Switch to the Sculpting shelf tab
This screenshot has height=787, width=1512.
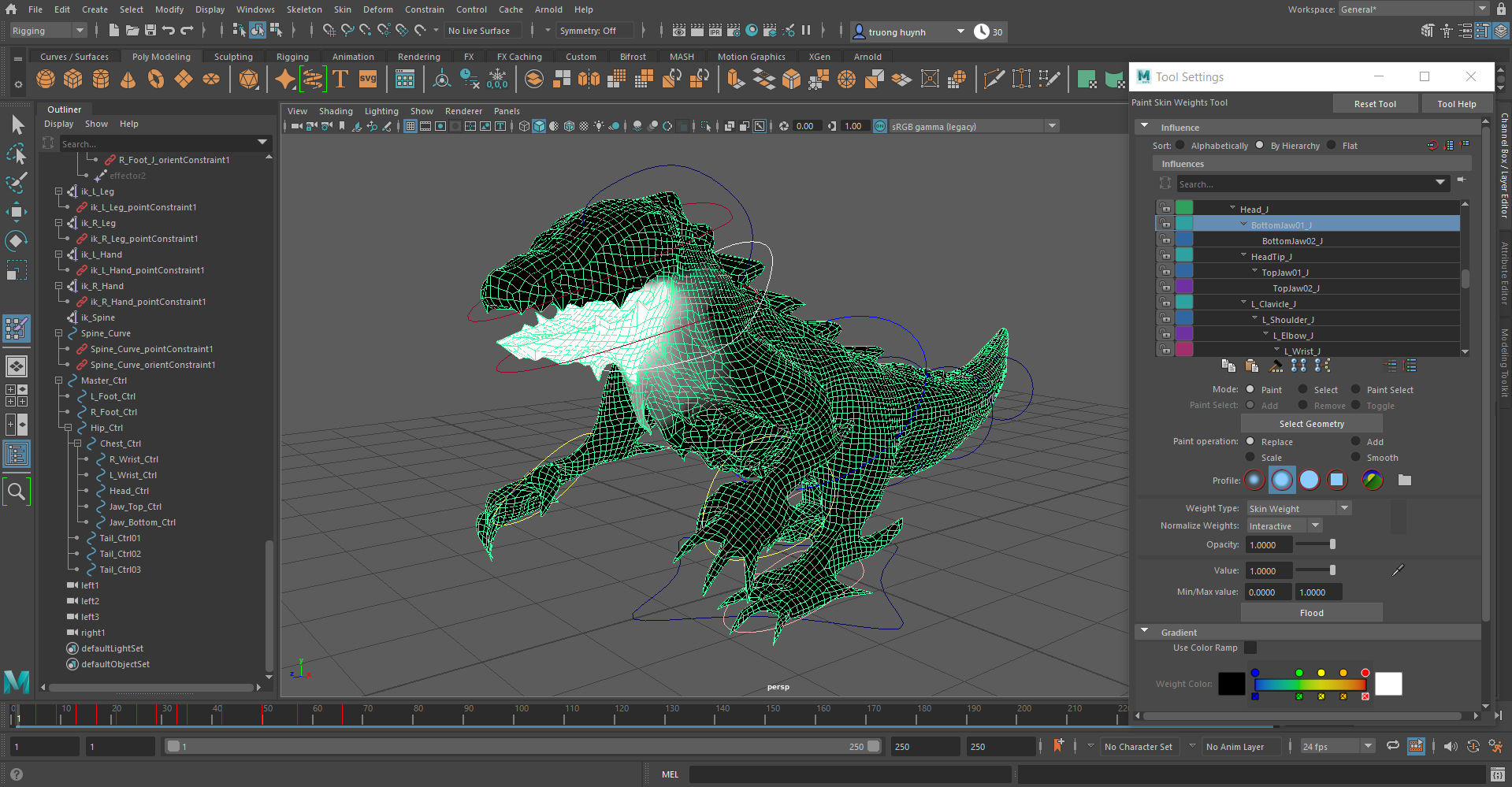click(x=233, y=56)
